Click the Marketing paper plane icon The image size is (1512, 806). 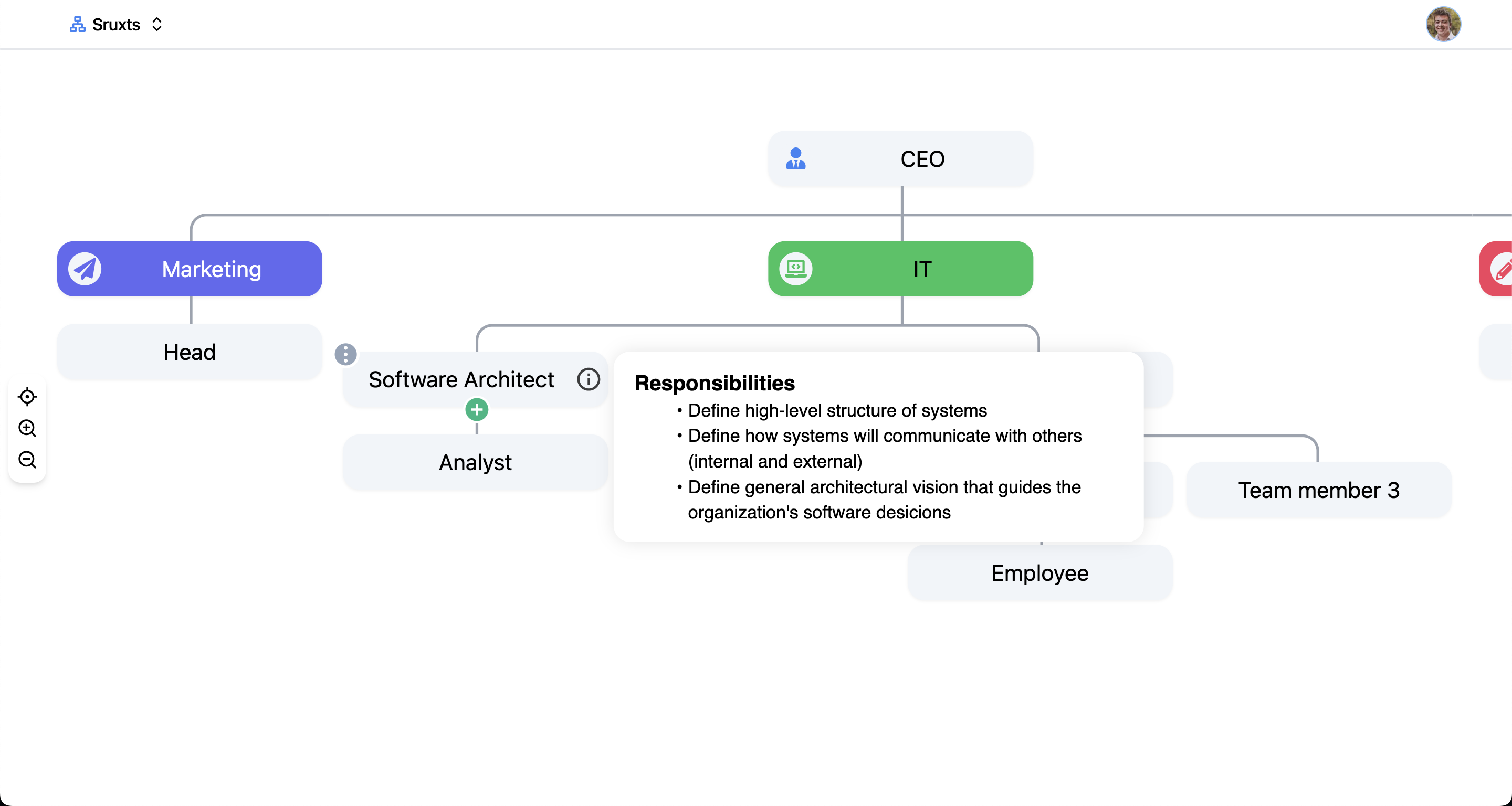85,269
